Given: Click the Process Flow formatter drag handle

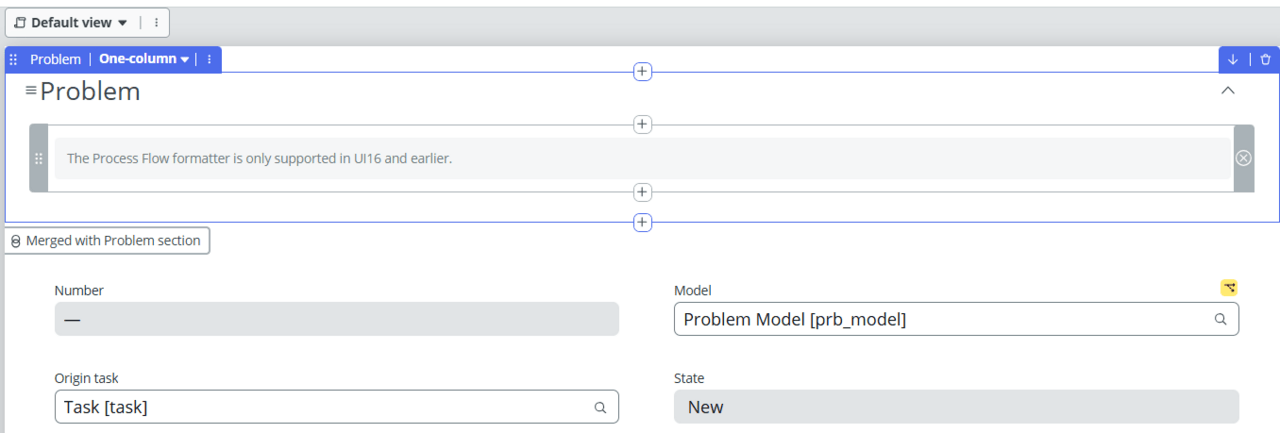Looking at the screenshot, I should click(x=39, y=158).
